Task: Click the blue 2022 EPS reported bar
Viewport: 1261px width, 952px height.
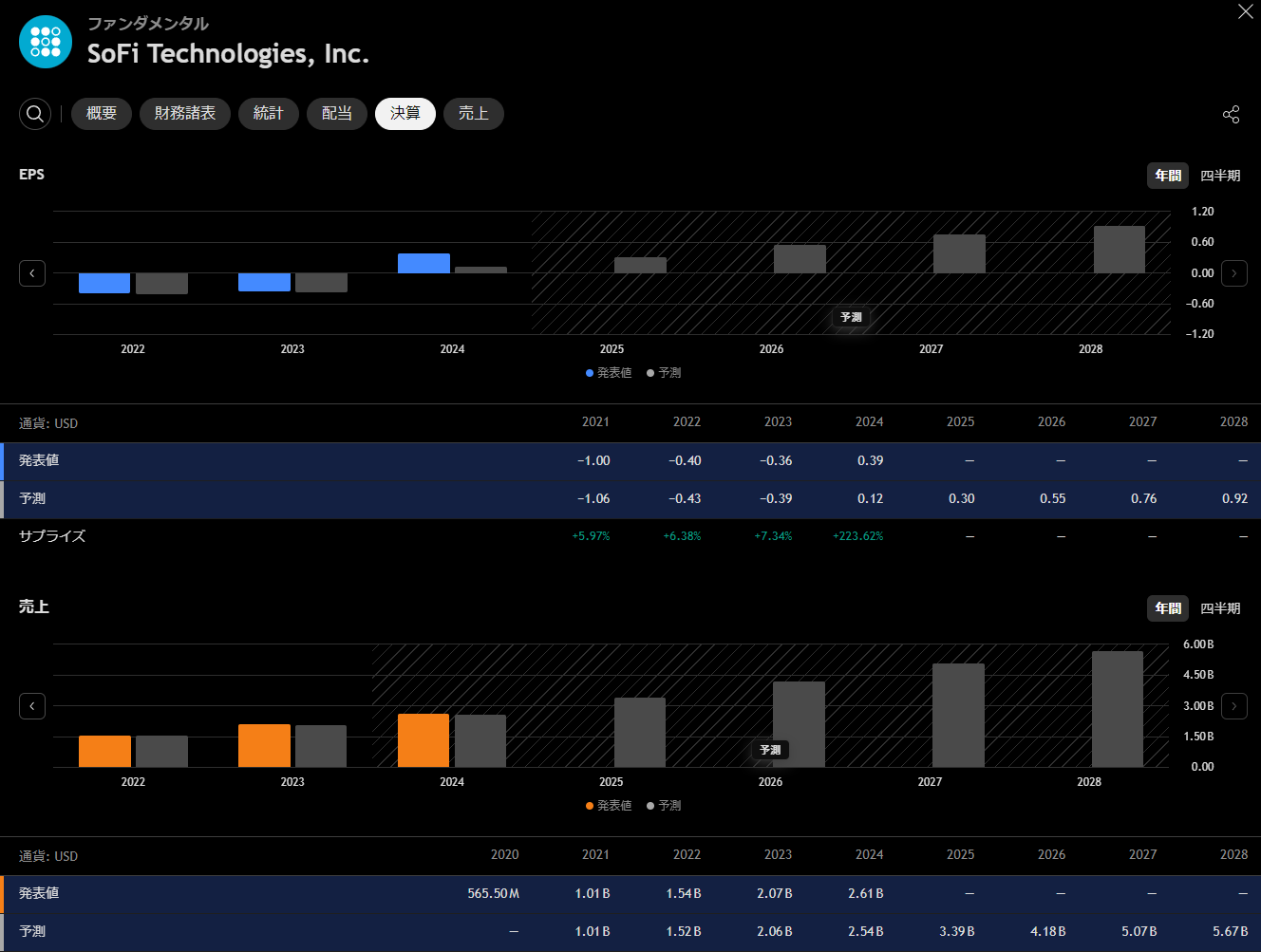Action: (x=104, y=283)
